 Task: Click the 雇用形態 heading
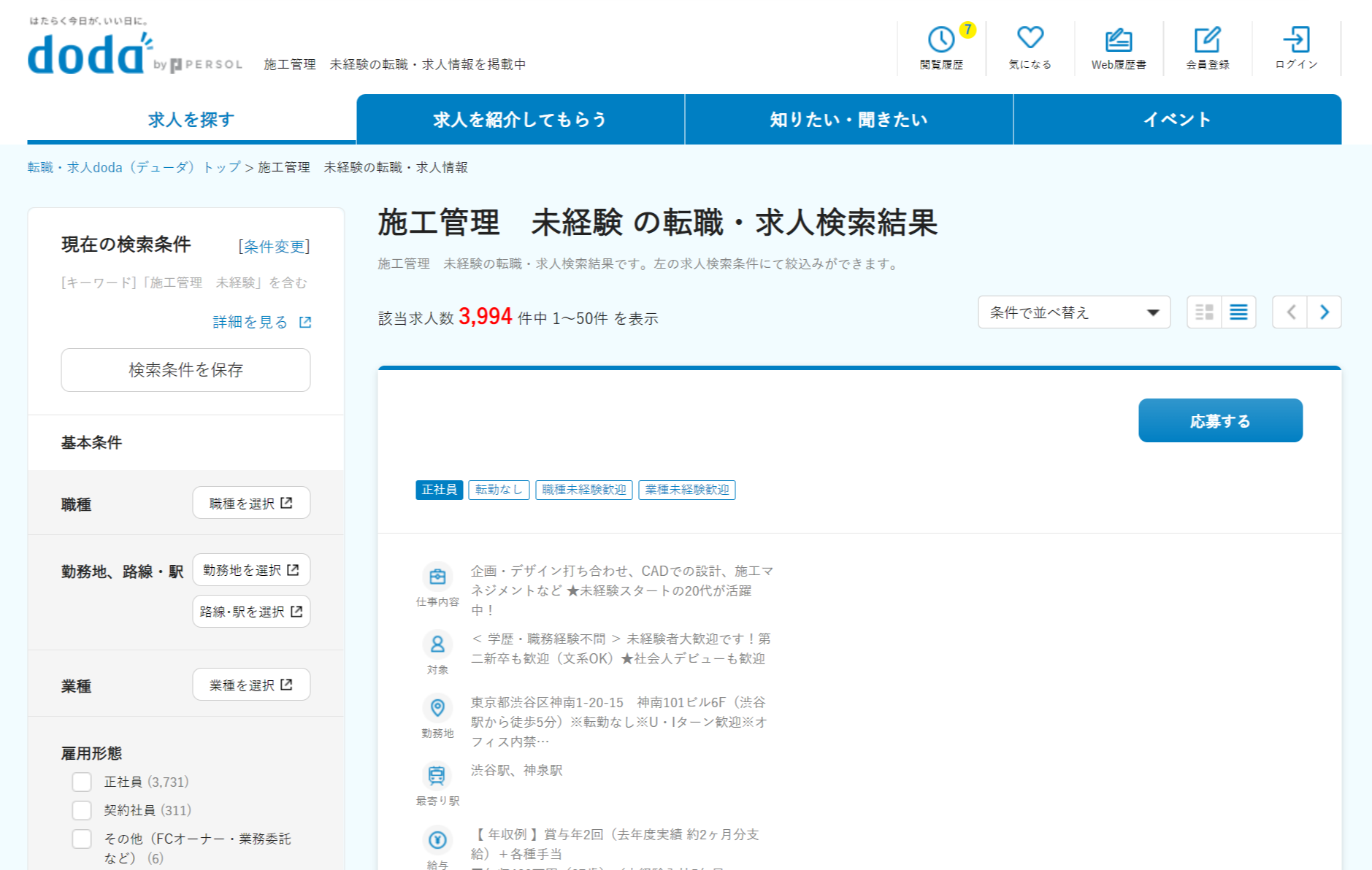(x=91, y=753)
